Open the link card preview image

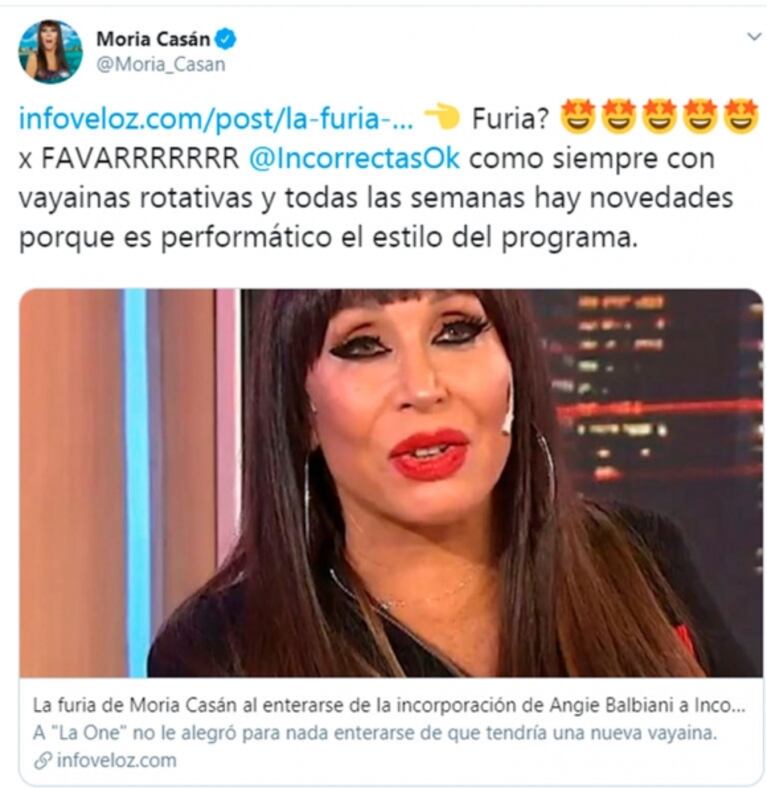click(391, 483)
